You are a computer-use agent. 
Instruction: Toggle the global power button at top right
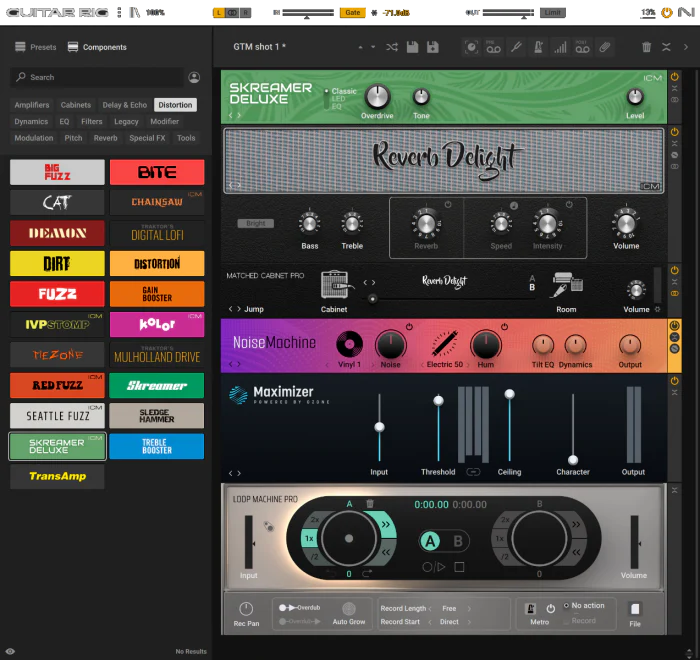pyautogui.click(x=667, y=13)
